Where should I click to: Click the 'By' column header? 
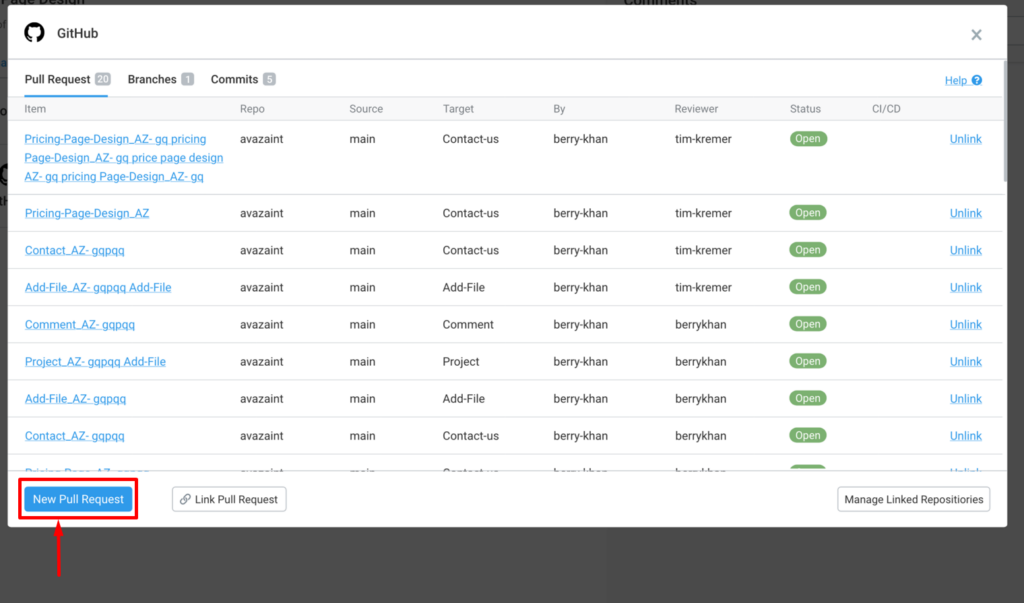pos(559,109)
